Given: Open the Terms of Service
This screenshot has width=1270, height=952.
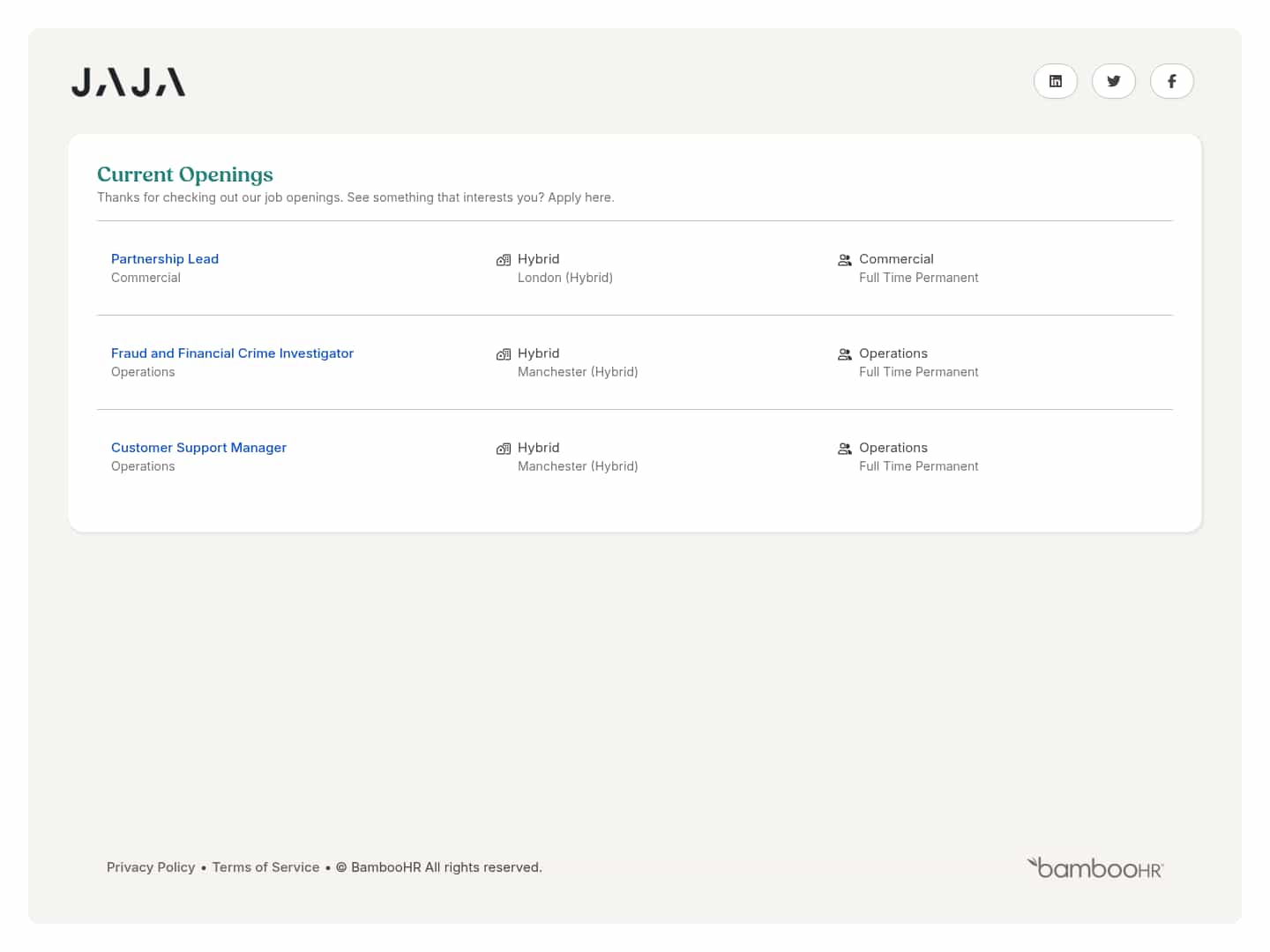Looking at the screenshot, I should 265,867.
